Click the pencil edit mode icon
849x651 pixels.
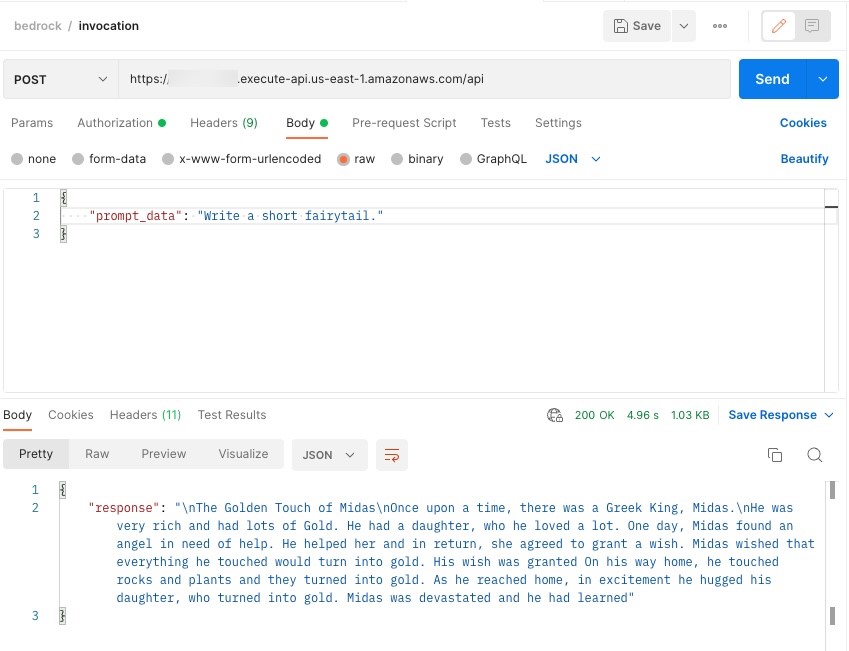[779, 26]
